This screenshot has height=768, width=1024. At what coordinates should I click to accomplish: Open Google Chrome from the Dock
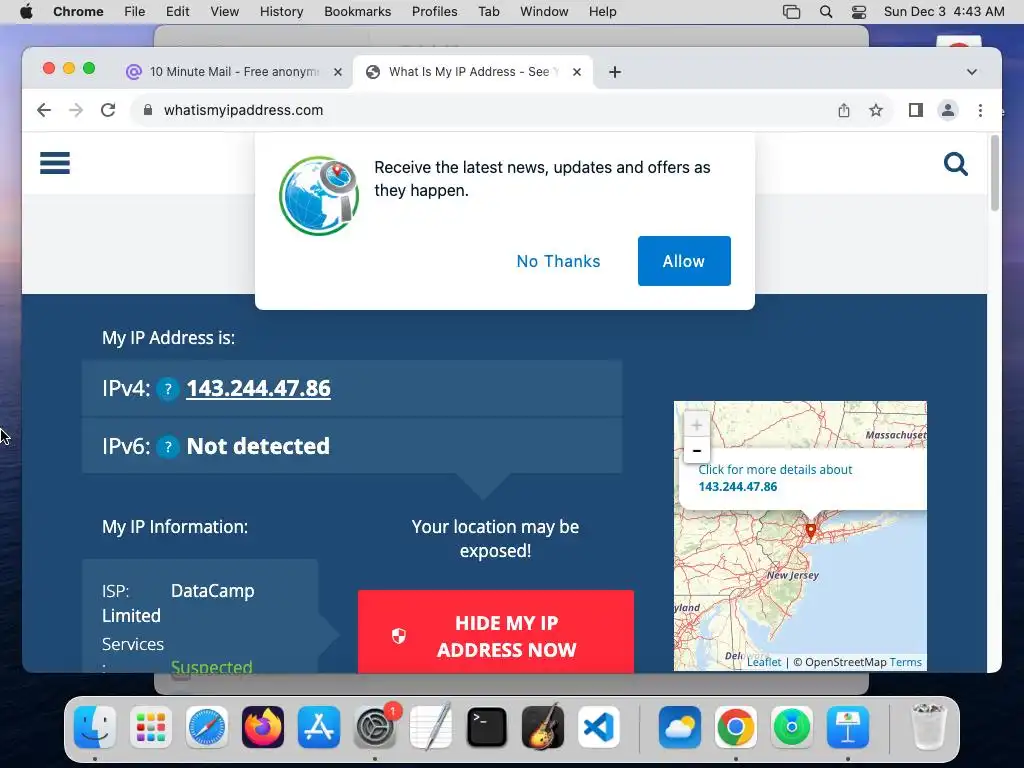coord(736,727)
